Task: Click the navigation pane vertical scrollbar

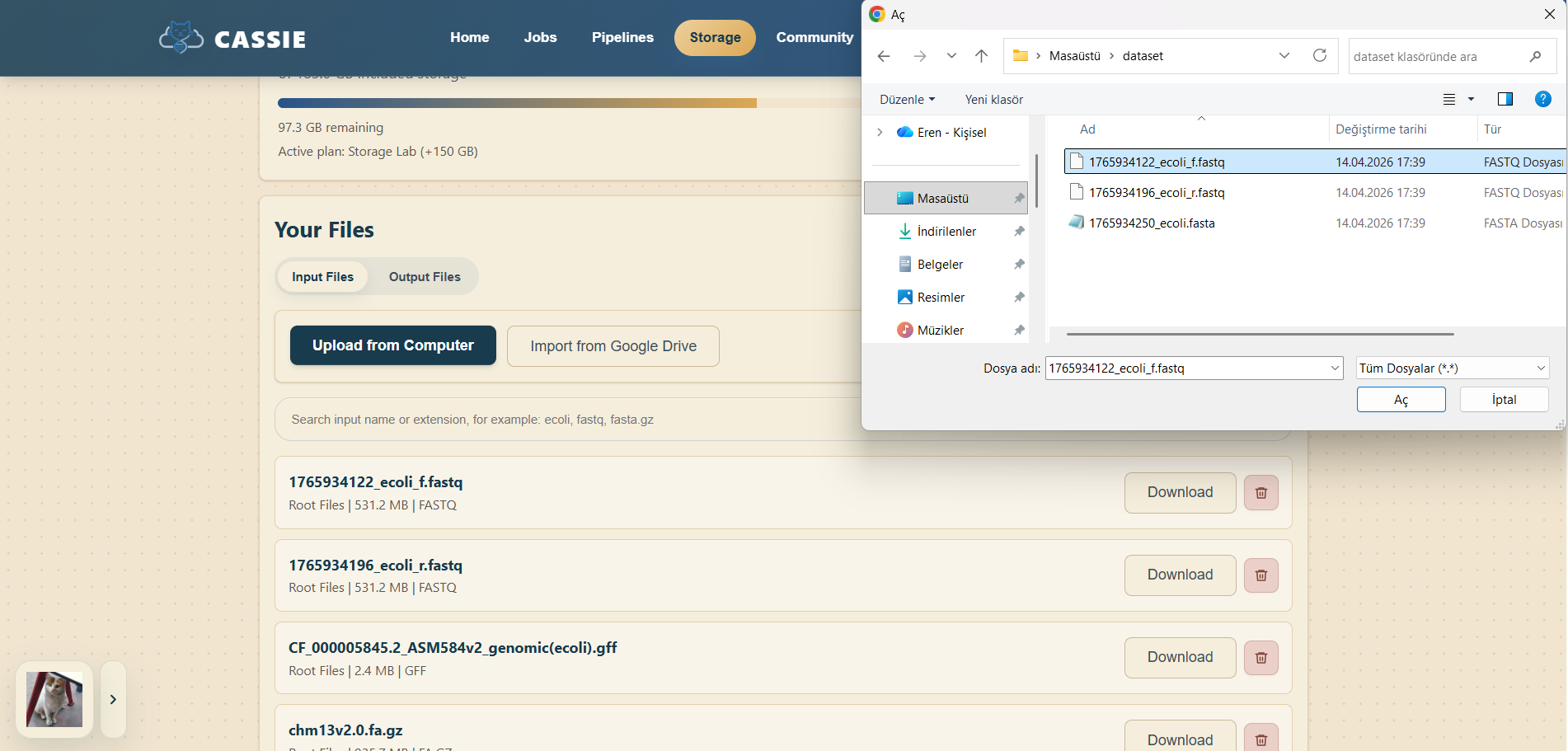Action: coord(1036,180)
